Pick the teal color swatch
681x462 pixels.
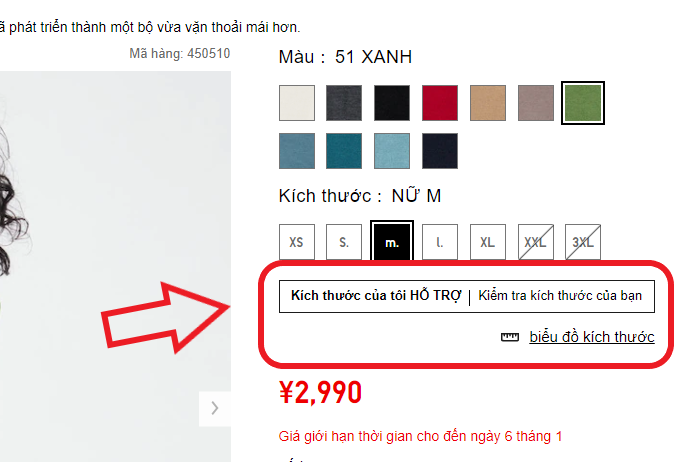pos(344,151)
